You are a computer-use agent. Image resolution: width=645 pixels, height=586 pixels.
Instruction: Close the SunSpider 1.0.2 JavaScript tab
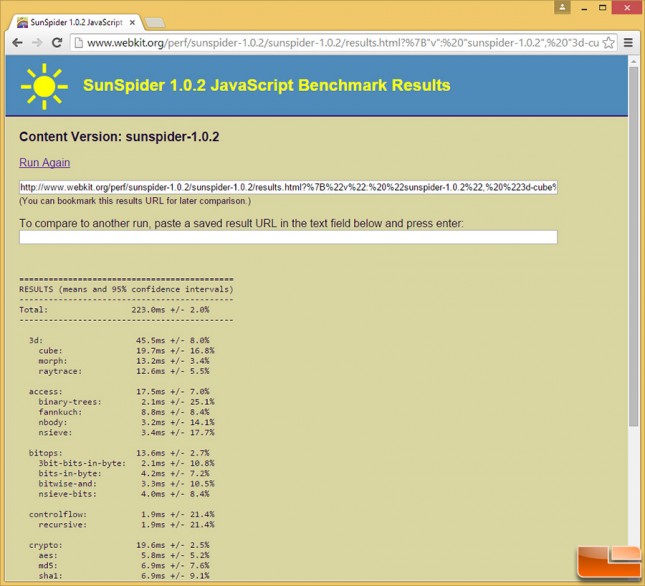pyautogui.click(x=132, y=23)
